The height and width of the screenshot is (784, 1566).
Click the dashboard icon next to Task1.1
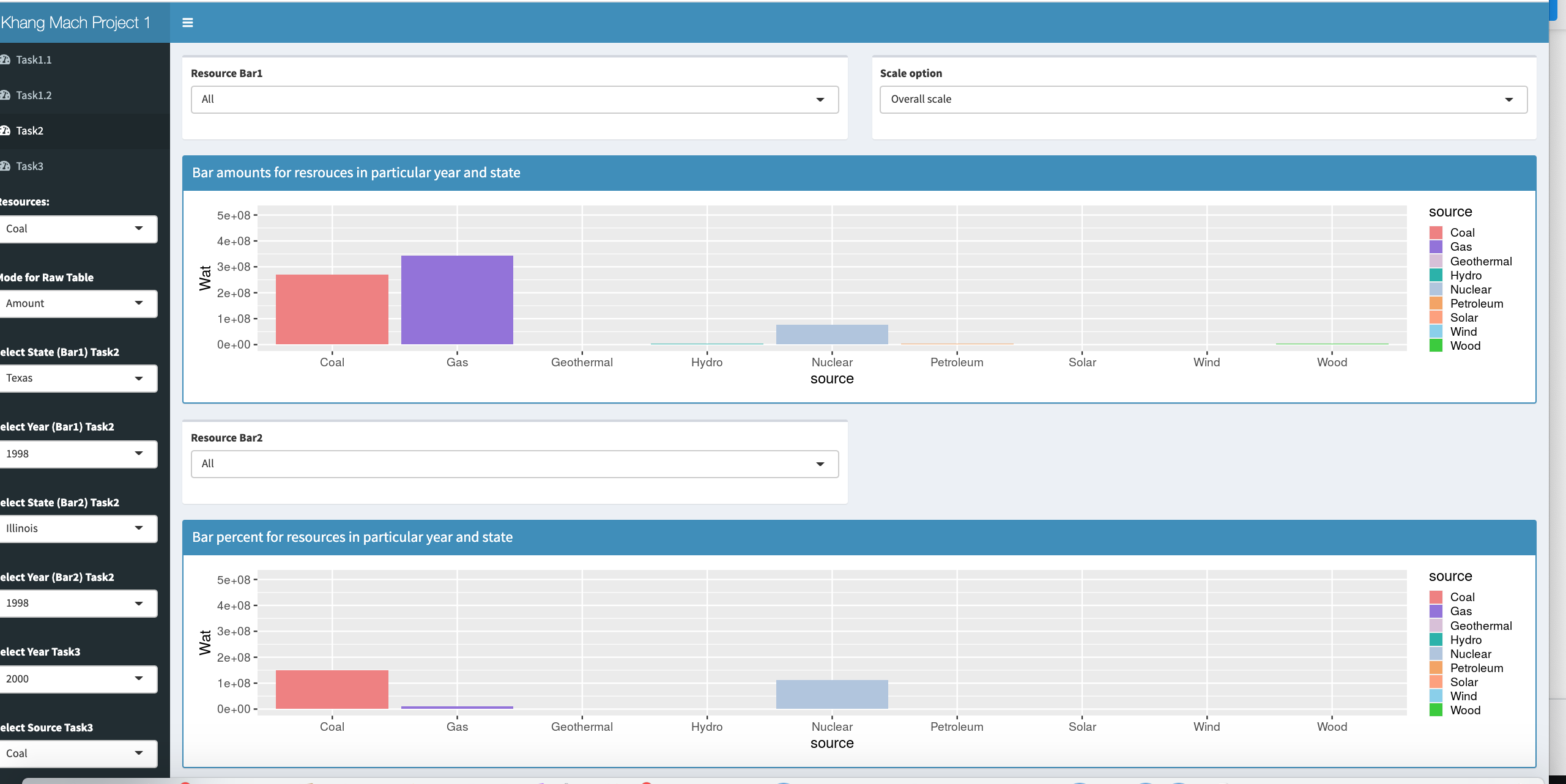(5, 60)
